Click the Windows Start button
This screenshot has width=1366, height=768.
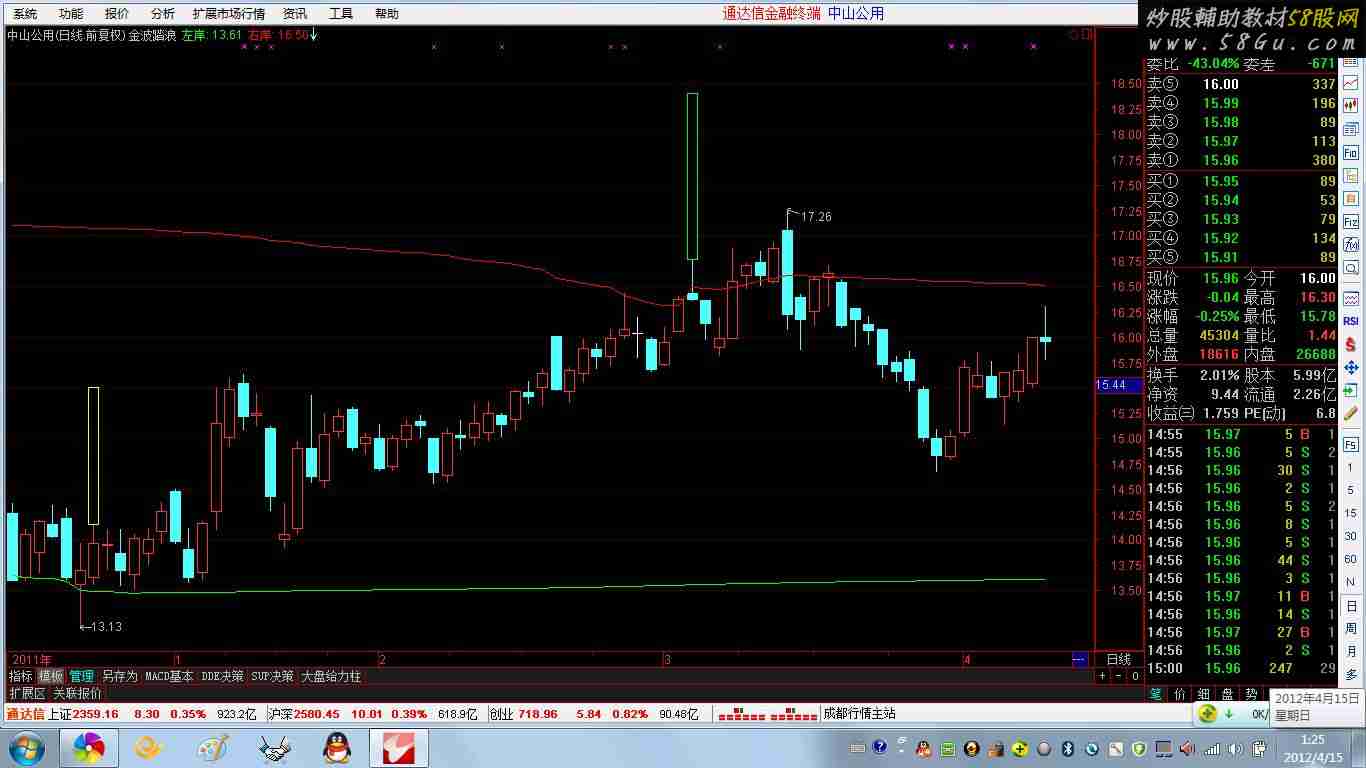point(25,747)
